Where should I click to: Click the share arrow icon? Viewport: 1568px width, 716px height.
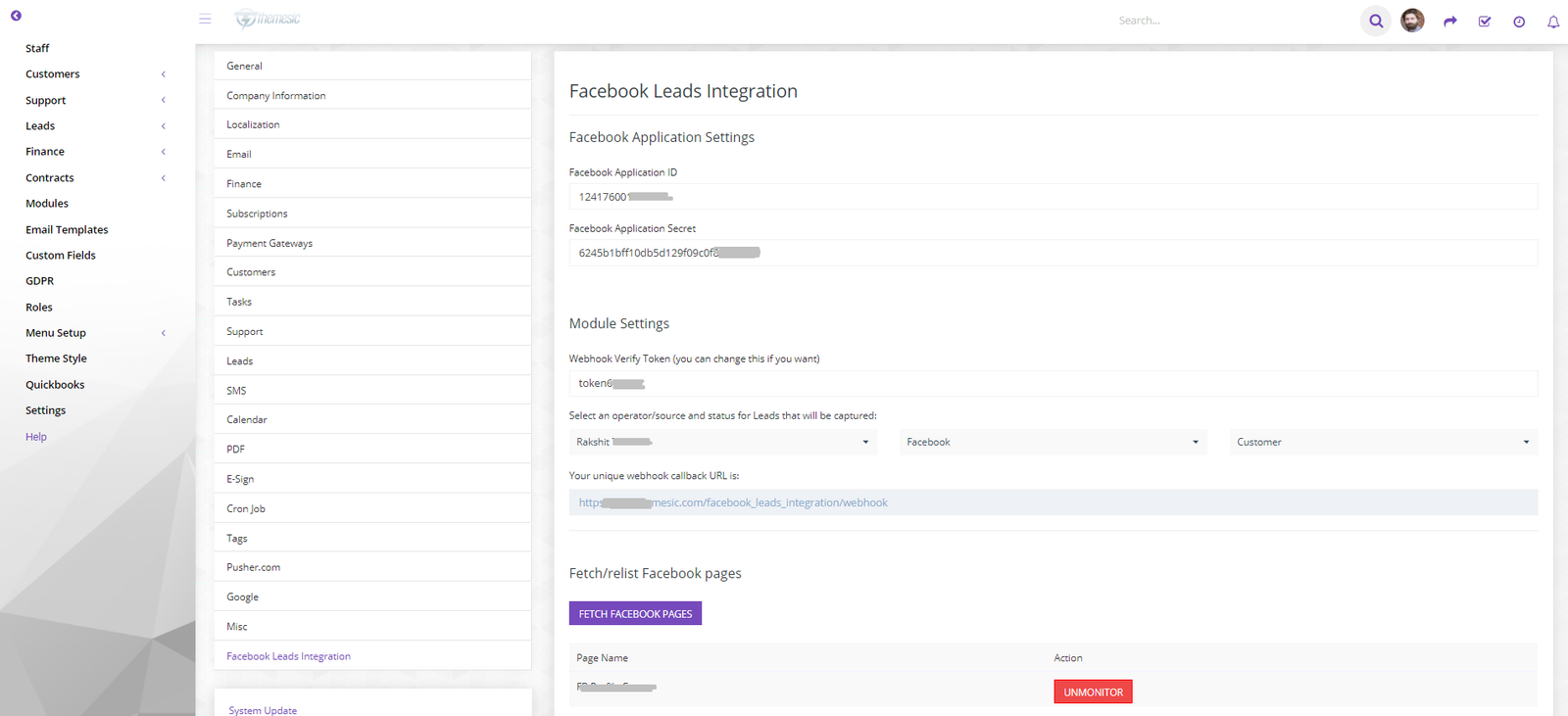(x=1449, y=22)
